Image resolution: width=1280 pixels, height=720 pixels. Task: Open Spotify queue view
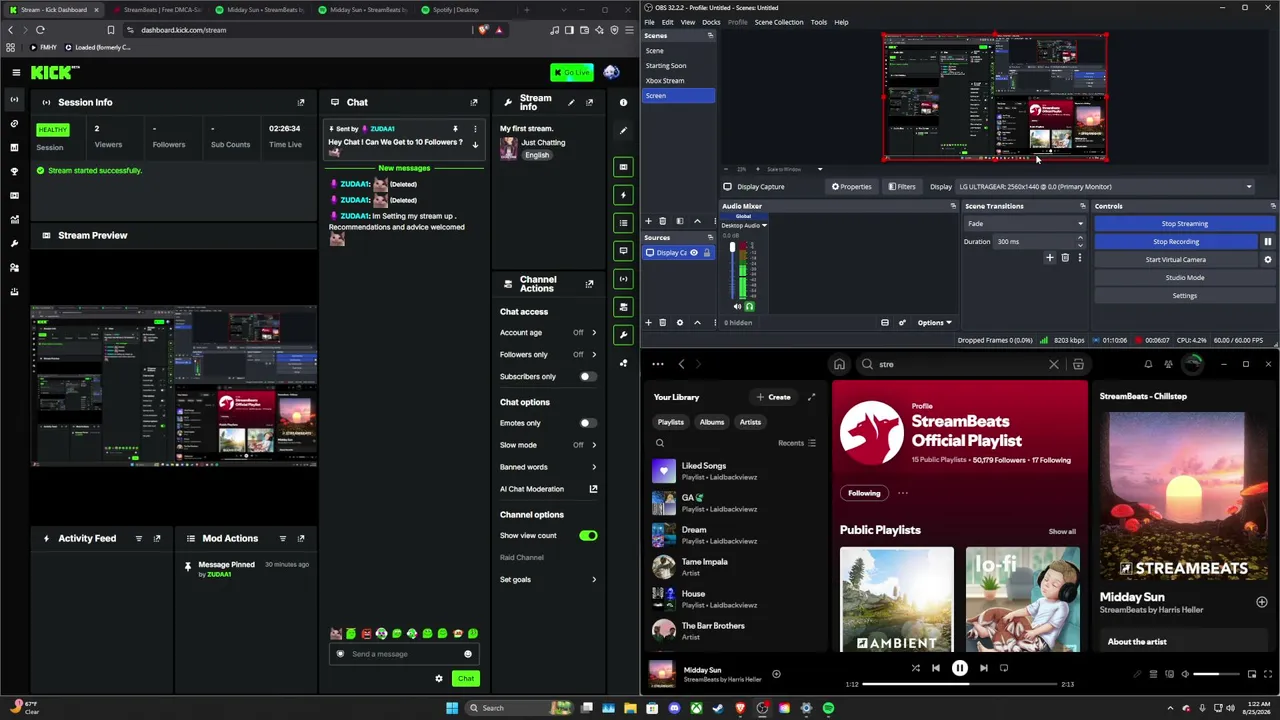(x=1153, y=674)
